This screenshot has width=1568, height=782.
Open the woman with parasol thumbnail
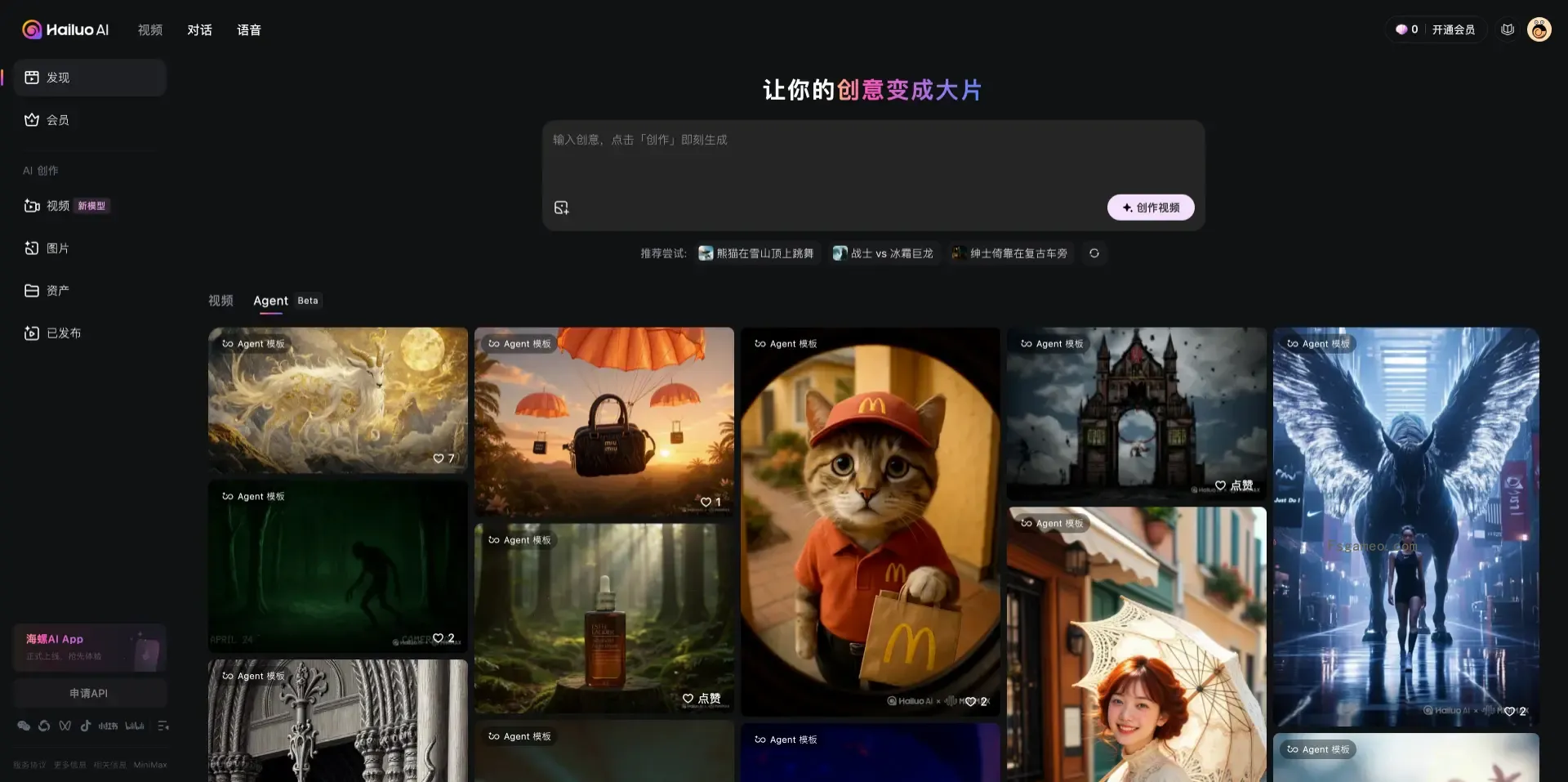pyautogui.click(x=1137, y=646)
